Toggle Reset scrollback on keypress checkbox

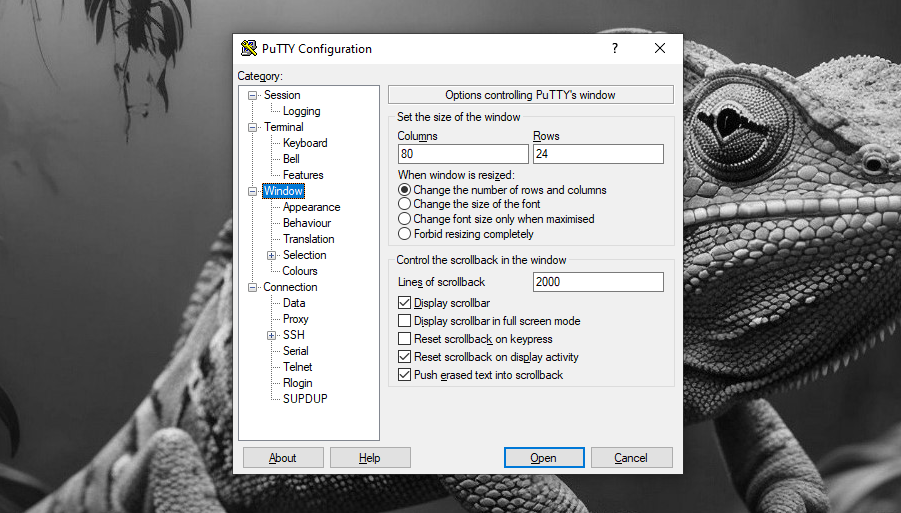point(405,339)
